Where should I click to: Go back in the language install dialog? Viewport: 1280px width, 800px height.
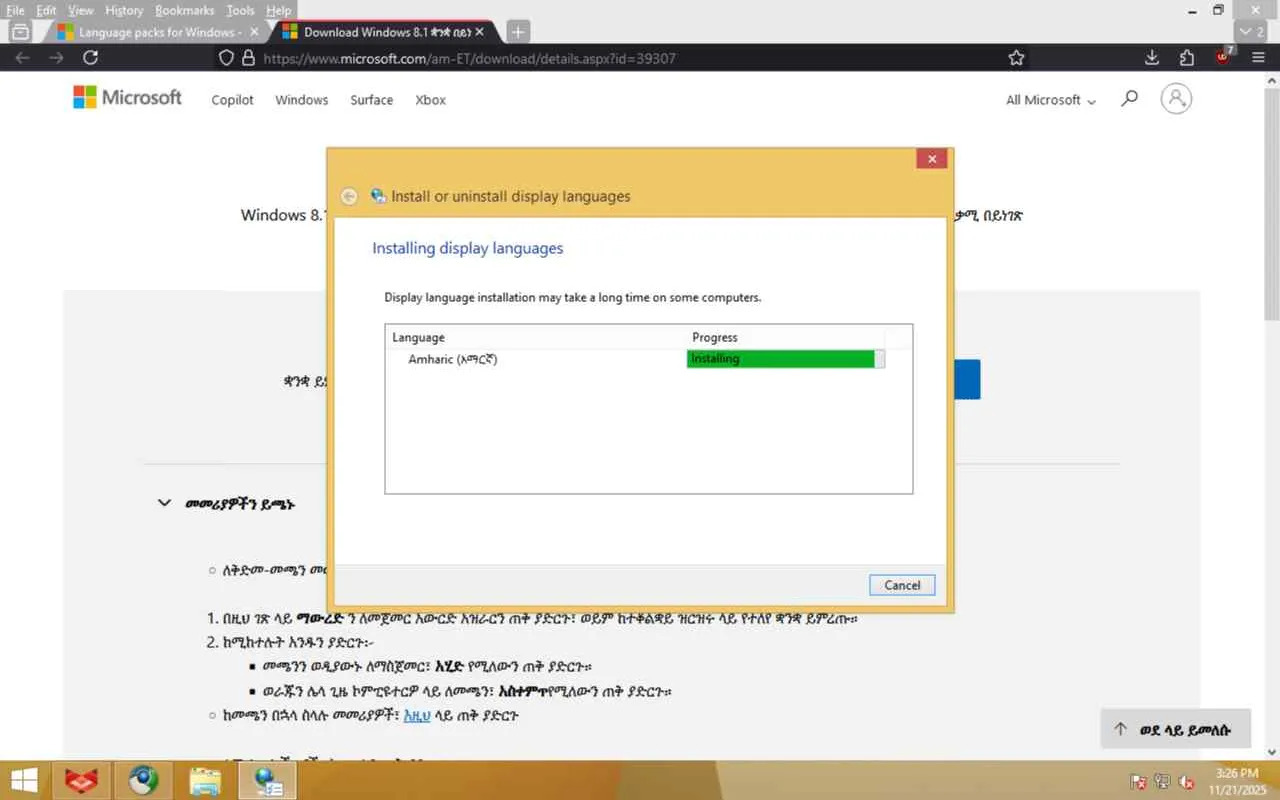[x=349, y=197]
